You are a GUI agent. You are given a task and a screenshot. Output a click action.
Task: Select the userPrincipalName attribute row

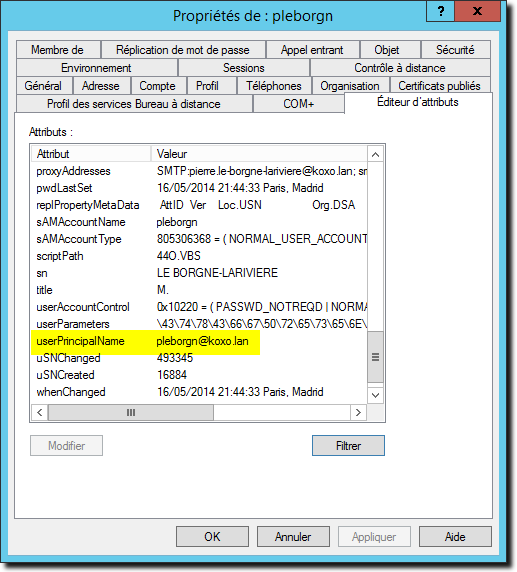[x=199, y=341]
